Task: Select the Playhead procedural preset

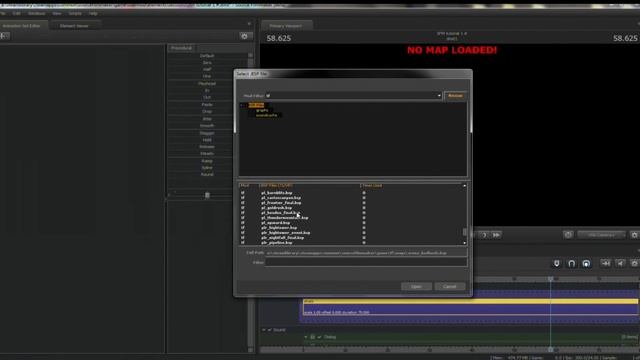Action: (207, 84)
